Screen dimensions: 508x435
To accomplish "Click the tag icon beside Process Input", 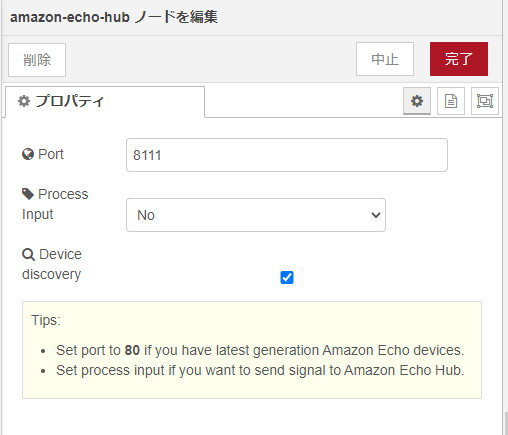I will [28, 194].
